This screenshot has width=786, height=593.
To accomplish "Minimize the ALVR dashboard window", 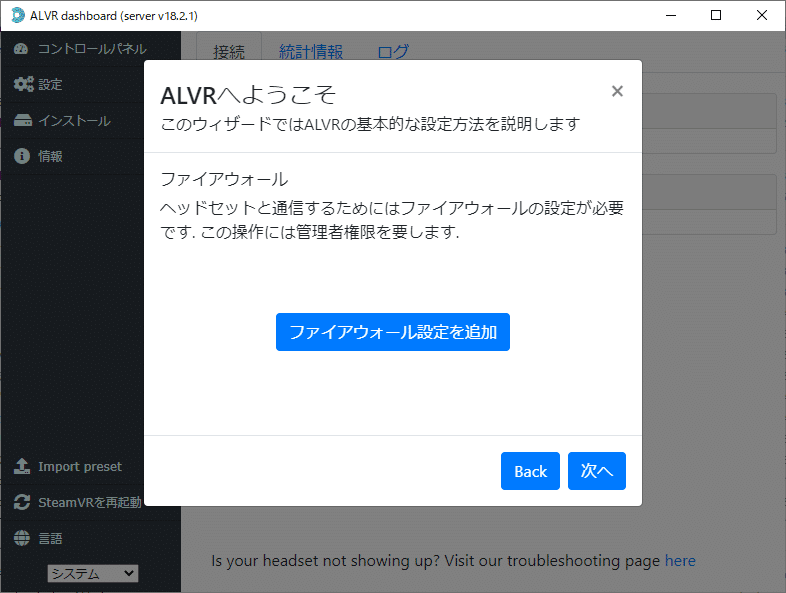I will (x=671, y=16).
